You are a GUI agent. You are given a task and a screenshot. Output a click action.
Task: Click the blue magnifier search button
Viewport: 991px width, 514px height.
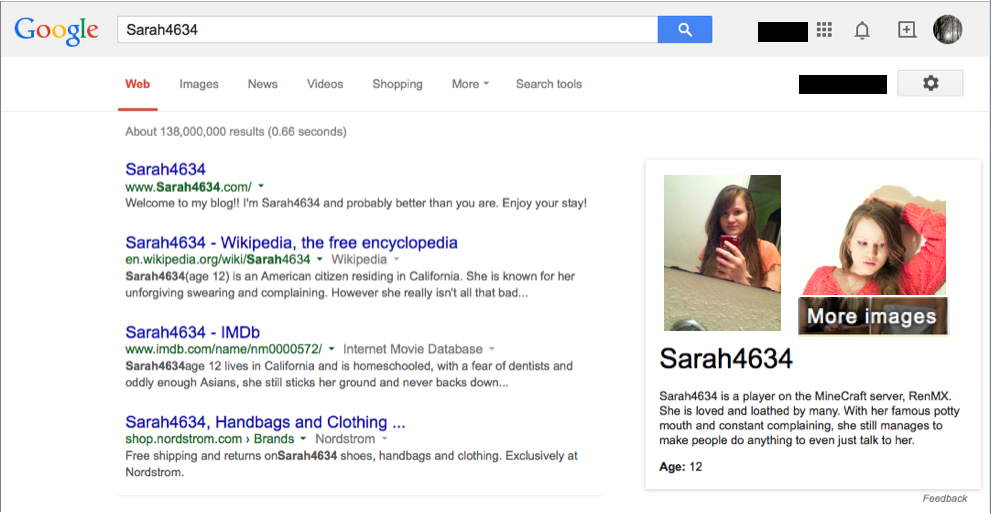pos(684,30)
